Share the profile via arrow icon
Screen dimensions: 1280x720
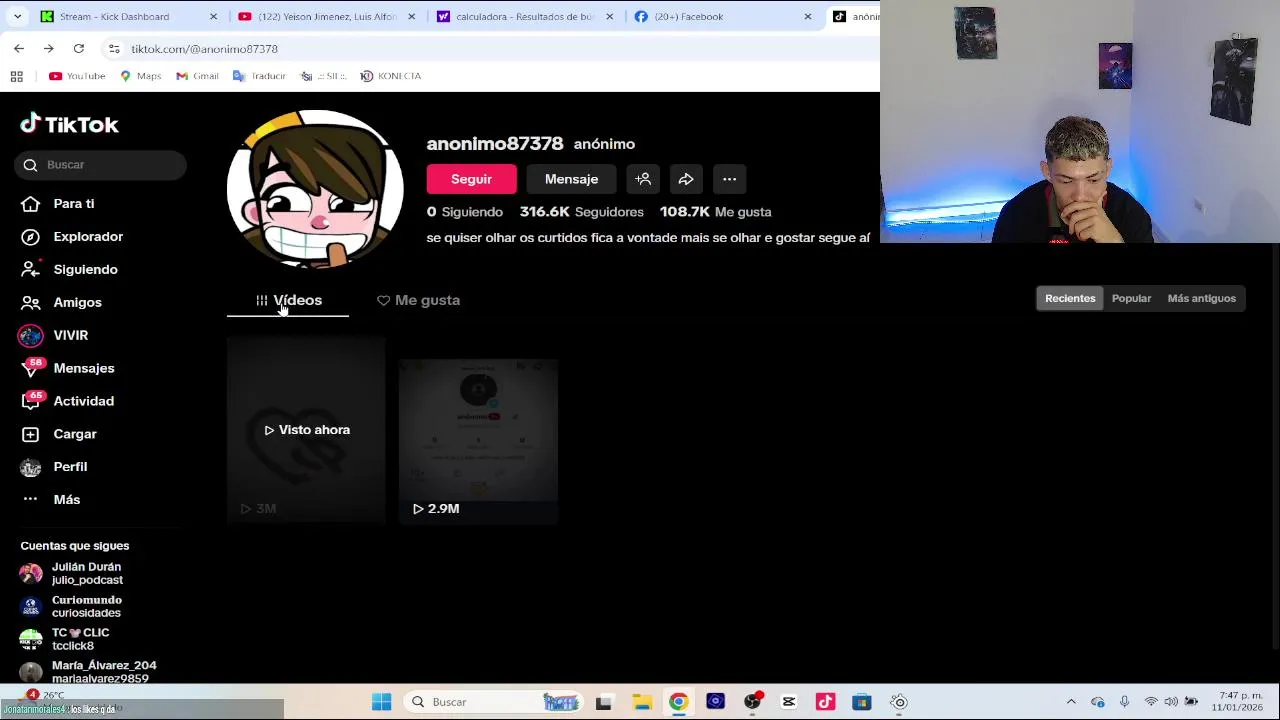(686, 179)
